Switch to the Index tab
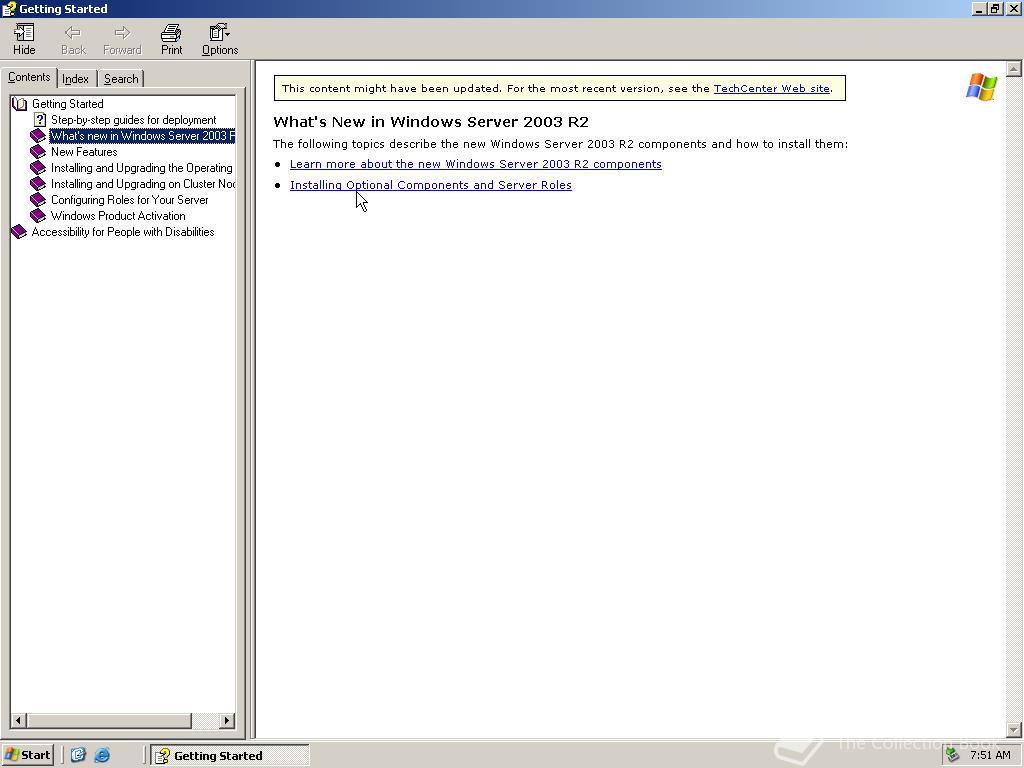Screen dimensions: 1024x768 click(76, 79)
